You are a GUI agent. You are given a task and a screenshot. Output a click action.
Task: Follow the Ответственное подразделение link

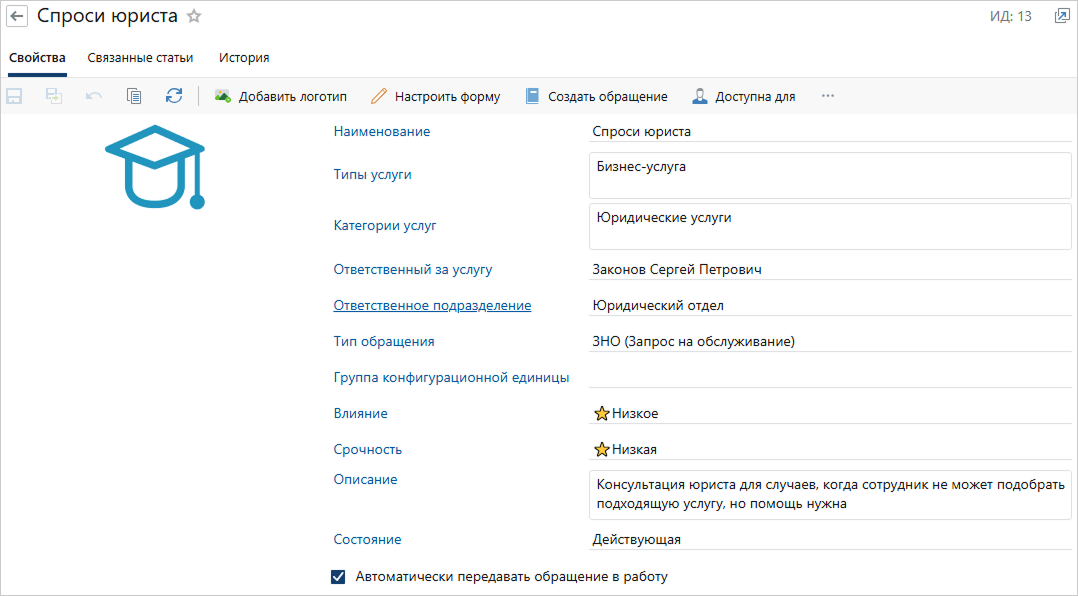pos(432,306)
